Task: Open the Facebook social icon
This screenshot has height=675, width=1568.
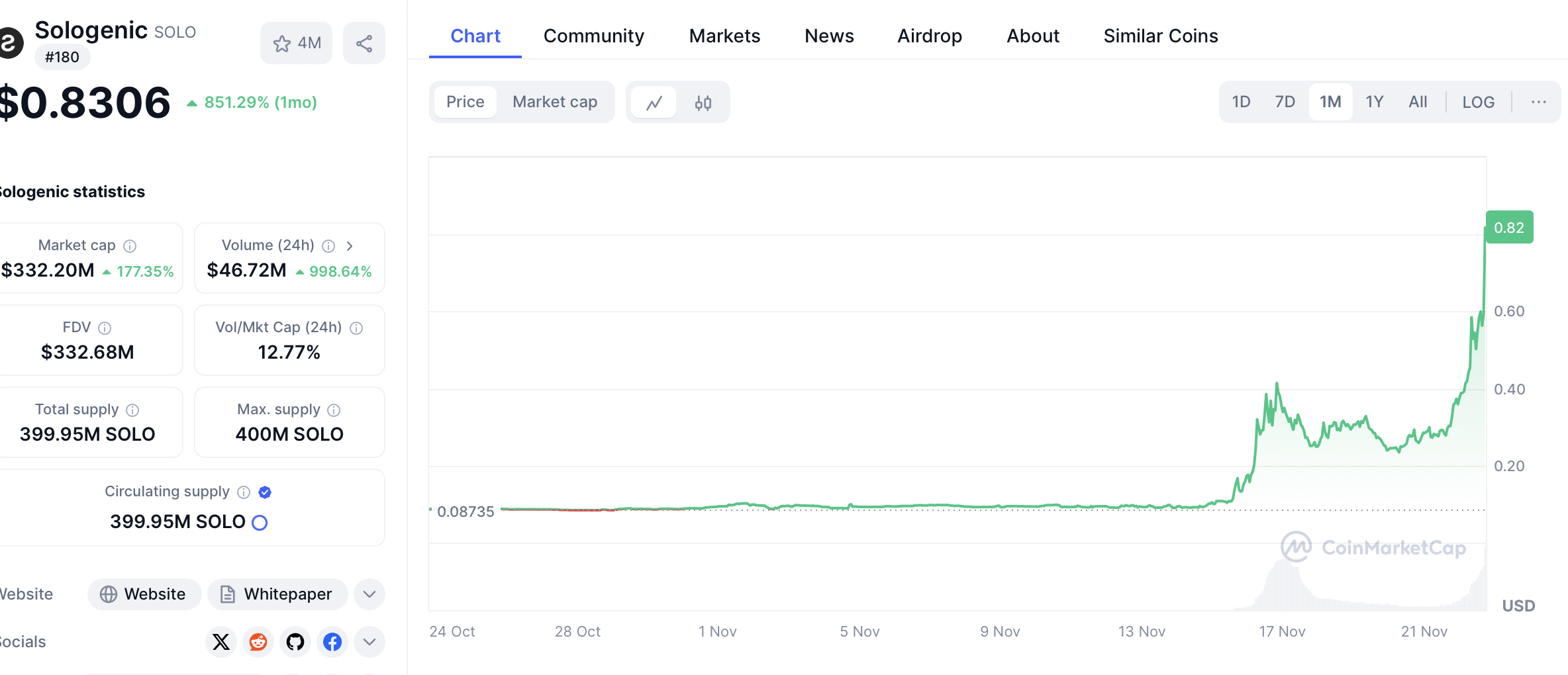Action: (332, 642)
